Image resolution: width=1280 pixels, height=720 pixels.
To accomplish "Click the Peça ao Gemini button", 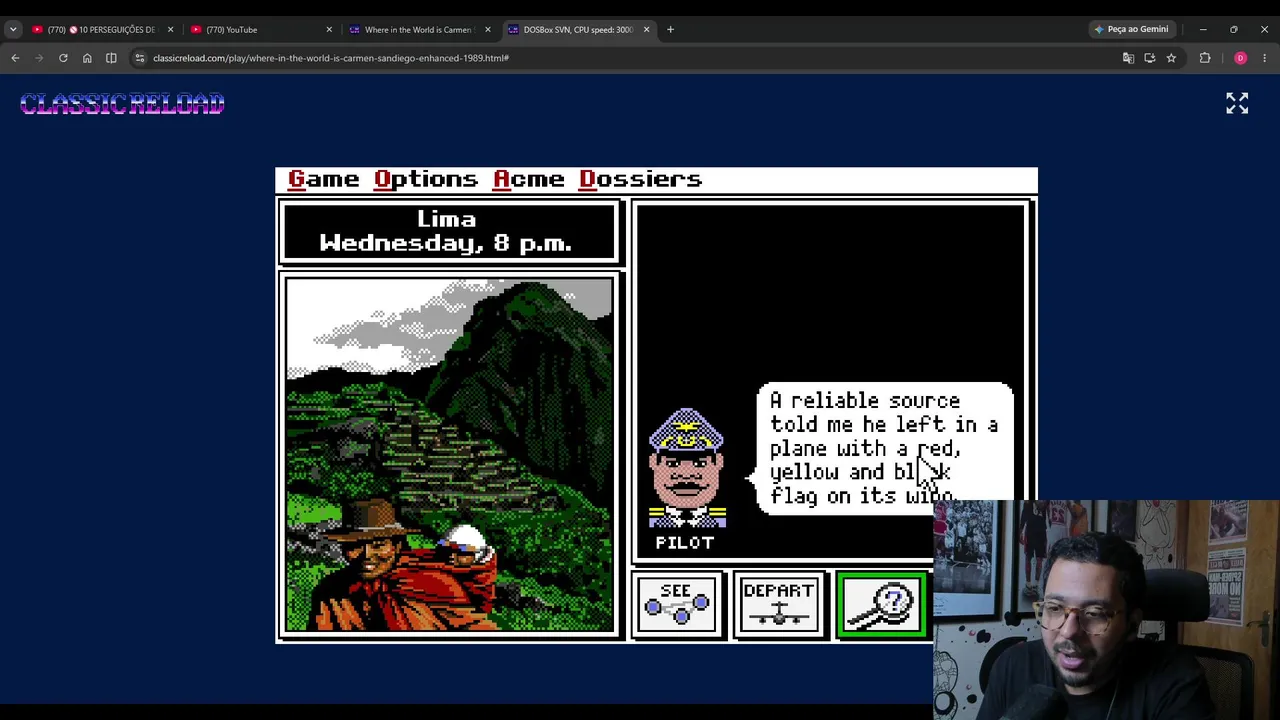I will coord(1131,29).
